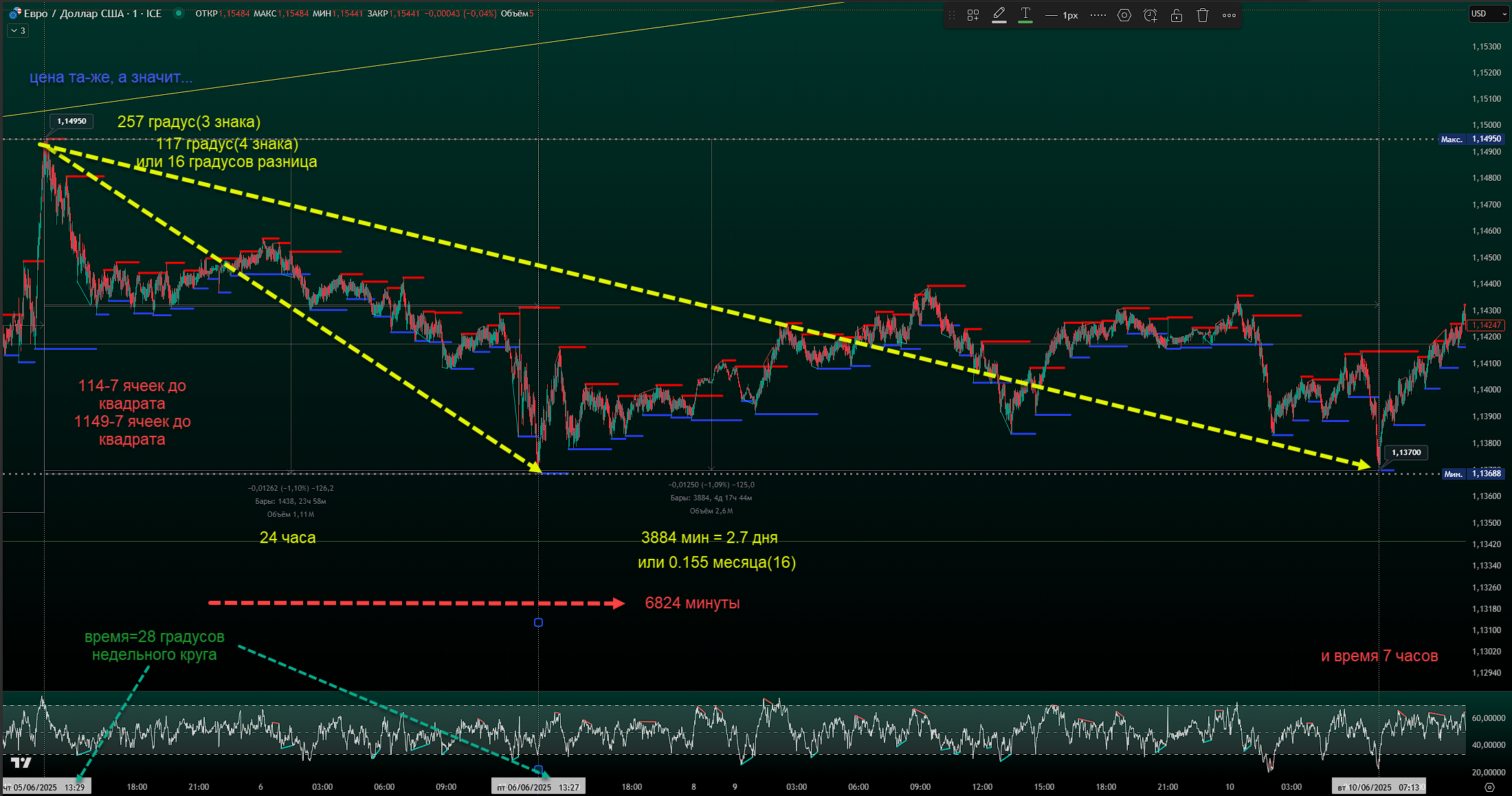Click the Мин. 1,13688 price scale label
Viewport: 1512px width, 796px height.
1473,474
